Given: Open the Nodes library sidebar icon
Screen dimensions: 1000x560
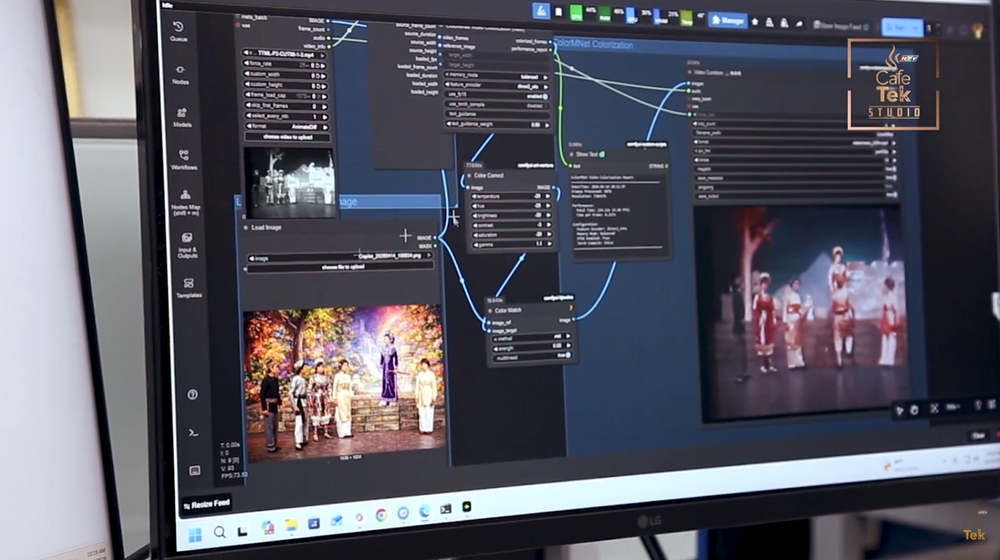Looking at the screenshot, I should point(180,74).
